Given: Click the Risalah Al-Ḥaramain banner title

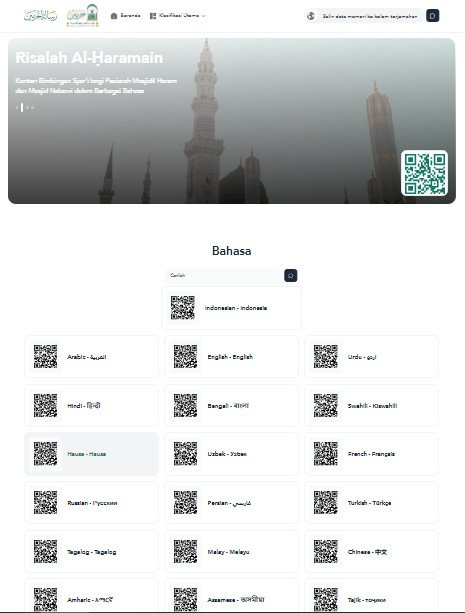Looking at the screenshot, I should (x=89, y=58).
